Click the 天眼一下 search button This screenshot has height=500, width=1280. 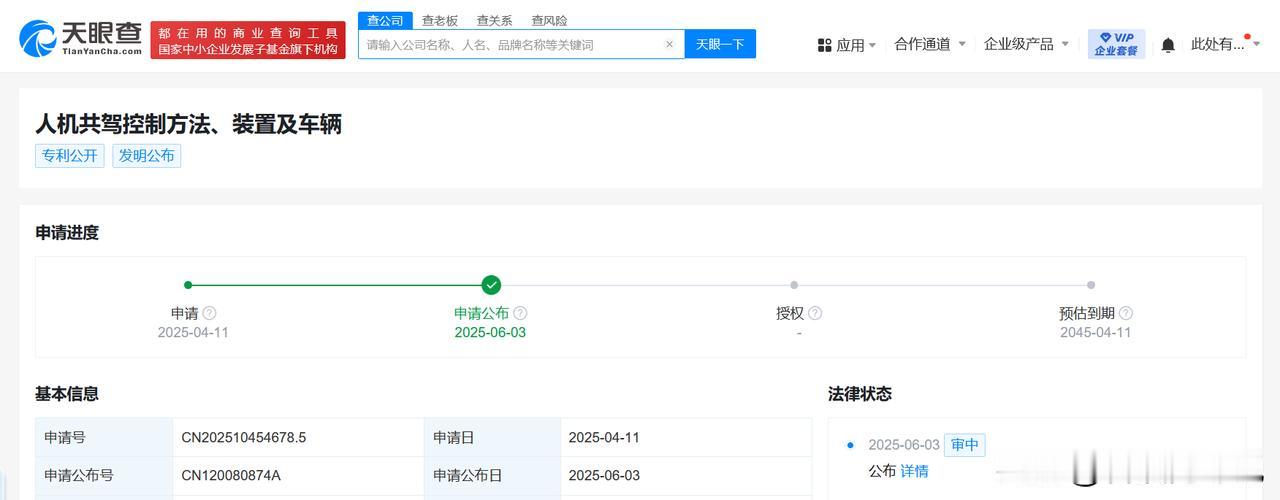point(720,44)
